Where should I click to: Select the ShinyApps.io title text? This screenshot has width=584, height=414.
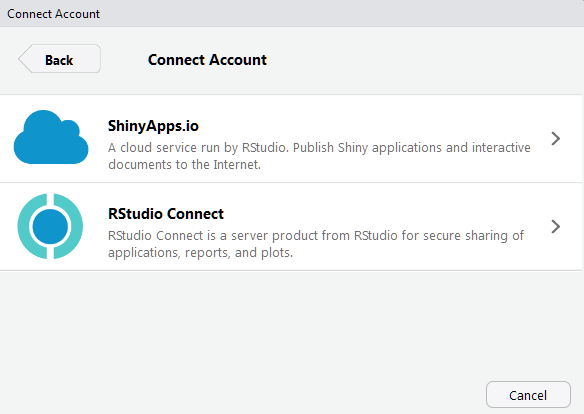[x=153, y=126]
